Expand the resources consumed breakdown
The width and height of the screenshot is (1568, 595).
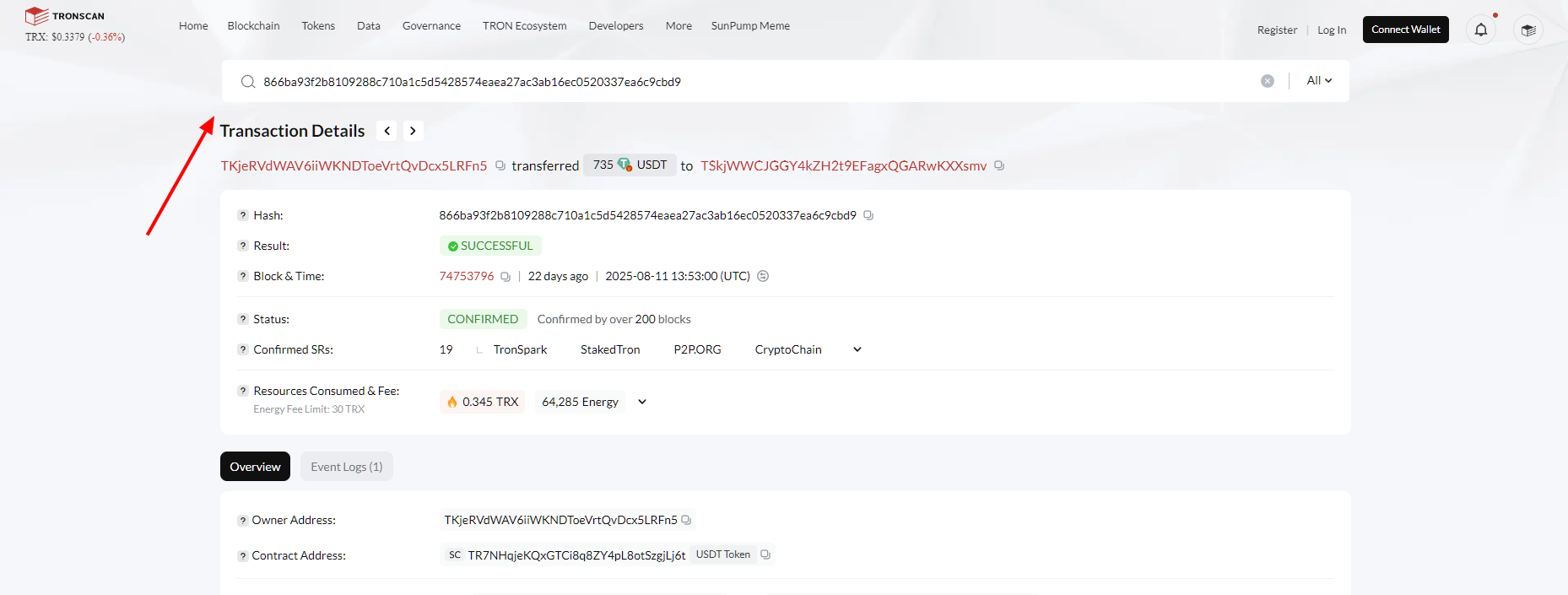point(642,402)
